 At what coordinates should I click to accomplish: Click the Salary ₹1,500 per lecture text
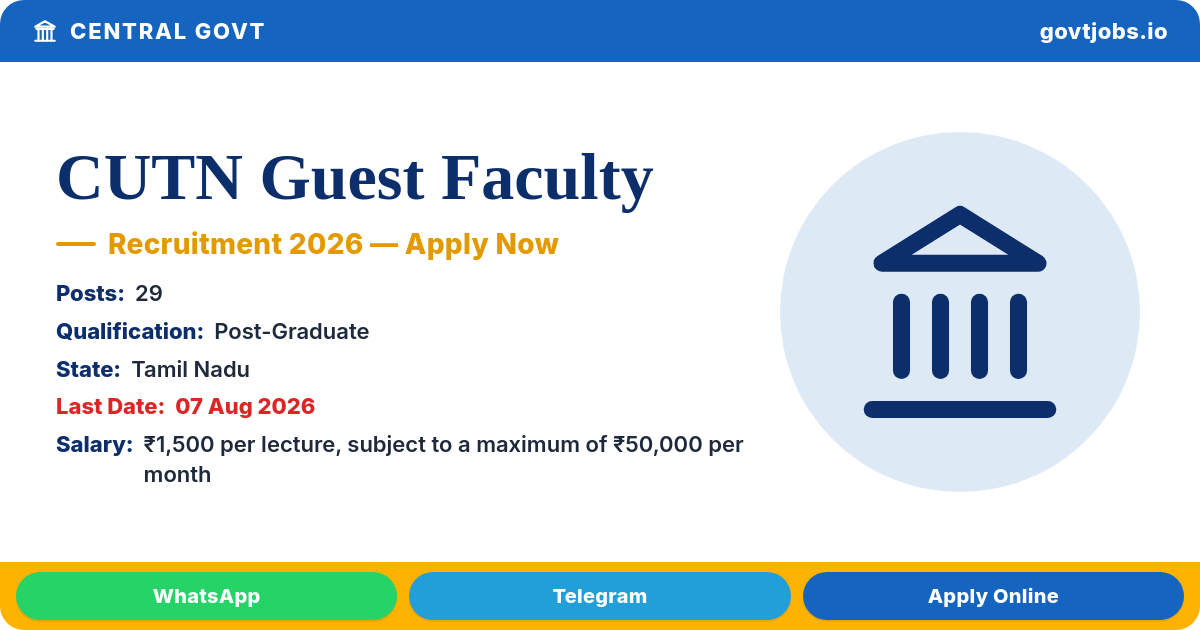(x=400, y=459)
